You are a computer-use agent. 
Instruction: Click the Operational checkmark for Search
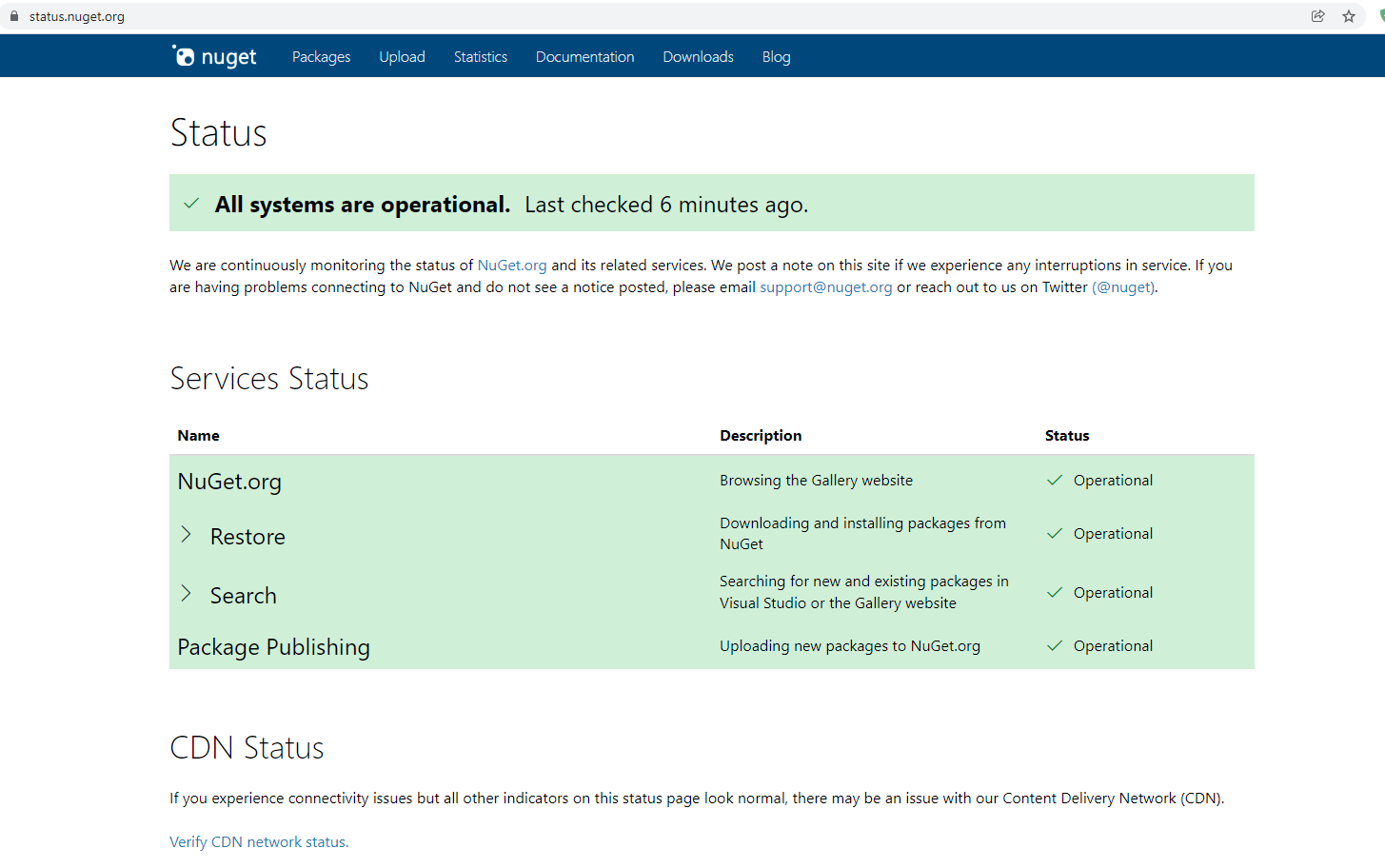coord(1055,592)
